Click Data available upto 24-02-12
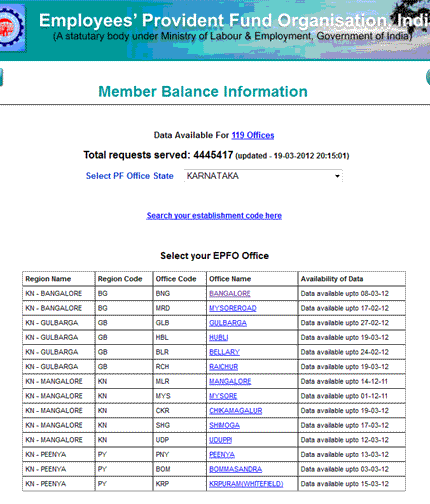The width and height of the screenshot is (430, 504). click(344, 352)
